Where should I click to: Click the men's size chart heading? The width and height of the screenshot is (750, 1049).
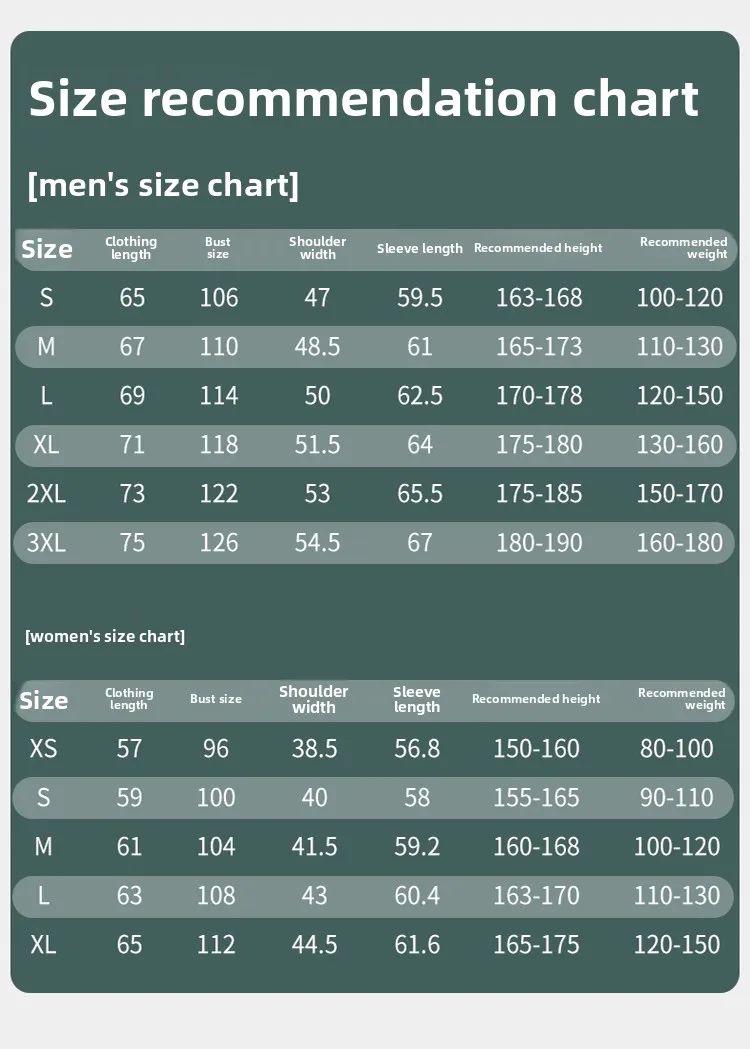tap(162, 185)
